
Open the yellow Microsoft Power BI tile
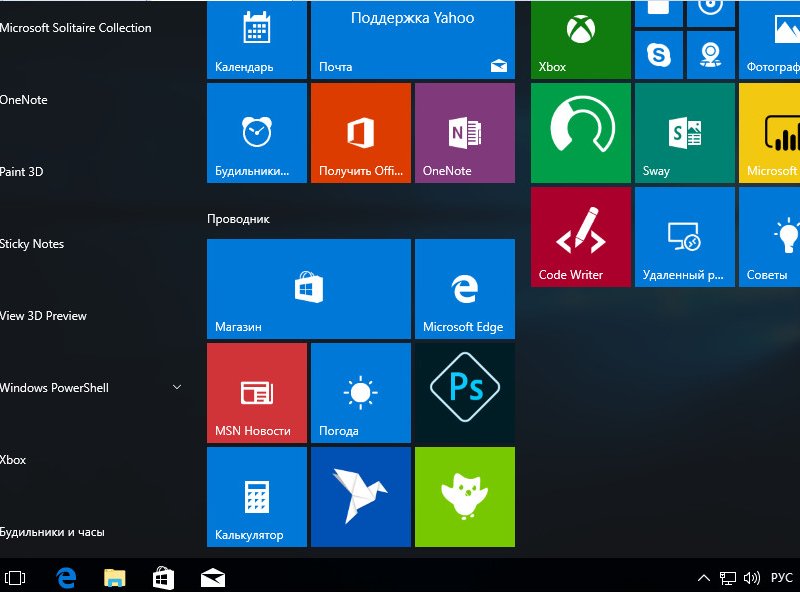[x=769, y=133]
